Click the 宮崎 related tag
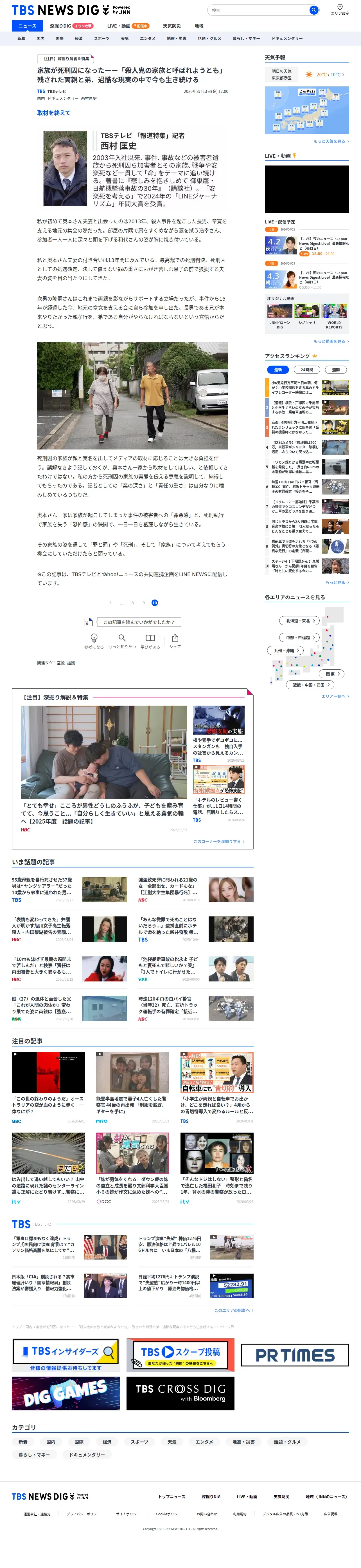The width and height of the screenshot is (361, 1568). coord(61,663)
